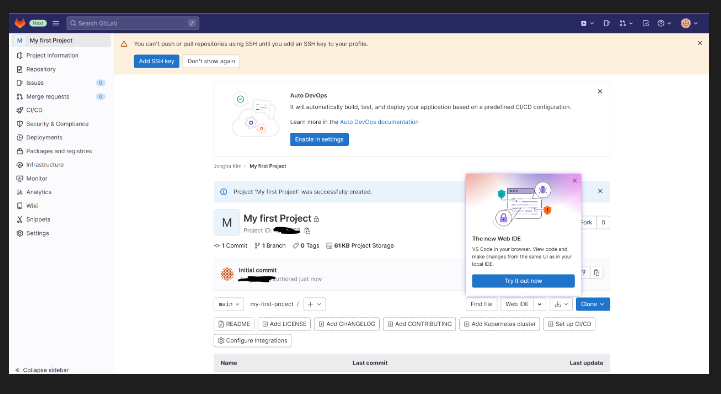
Task: Open Security & Compliance in sidebar
Action: click(x=62, y=124)
